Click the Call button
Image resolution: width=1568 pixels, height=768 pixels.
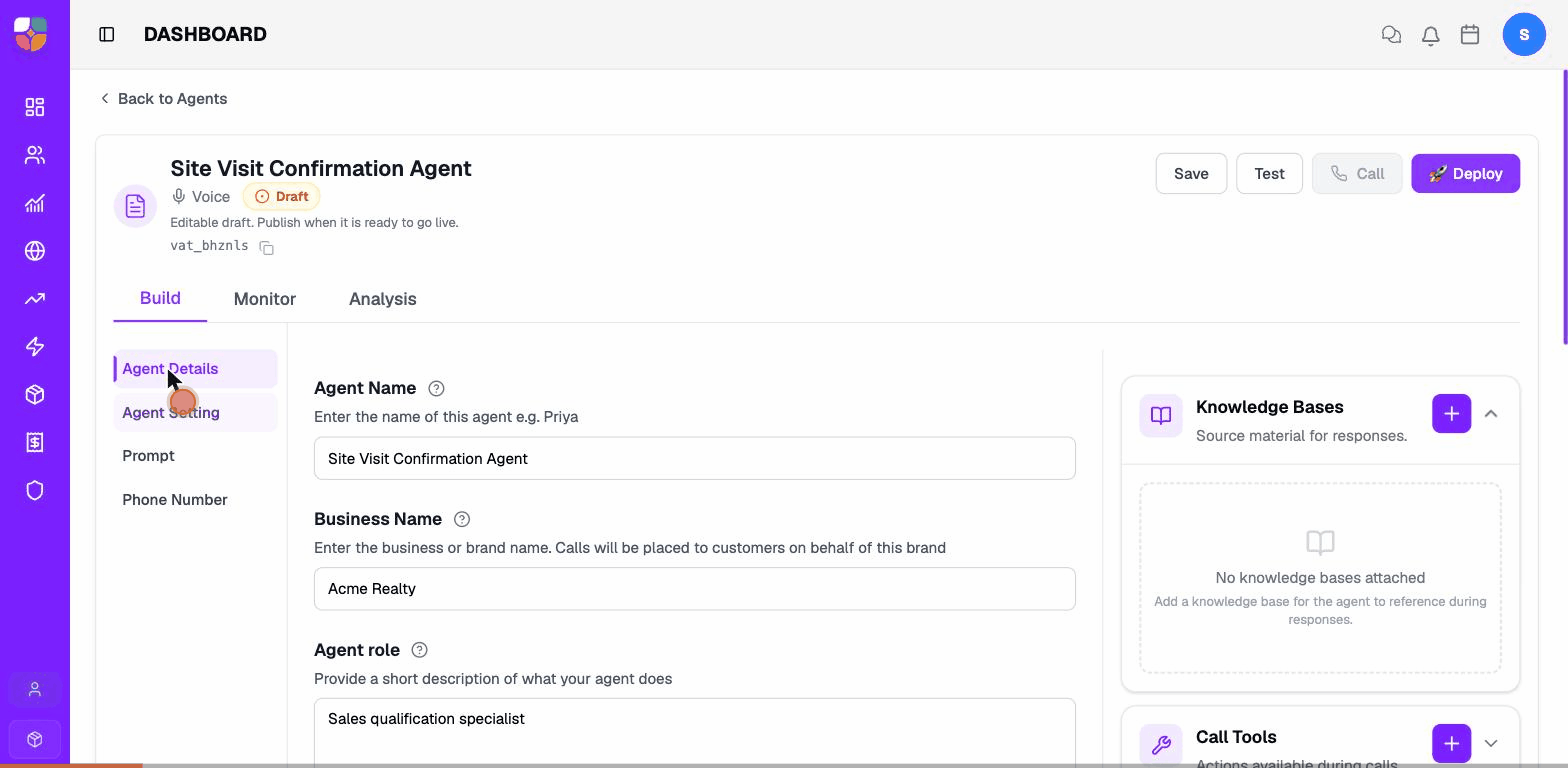(x=1357, y=174)
